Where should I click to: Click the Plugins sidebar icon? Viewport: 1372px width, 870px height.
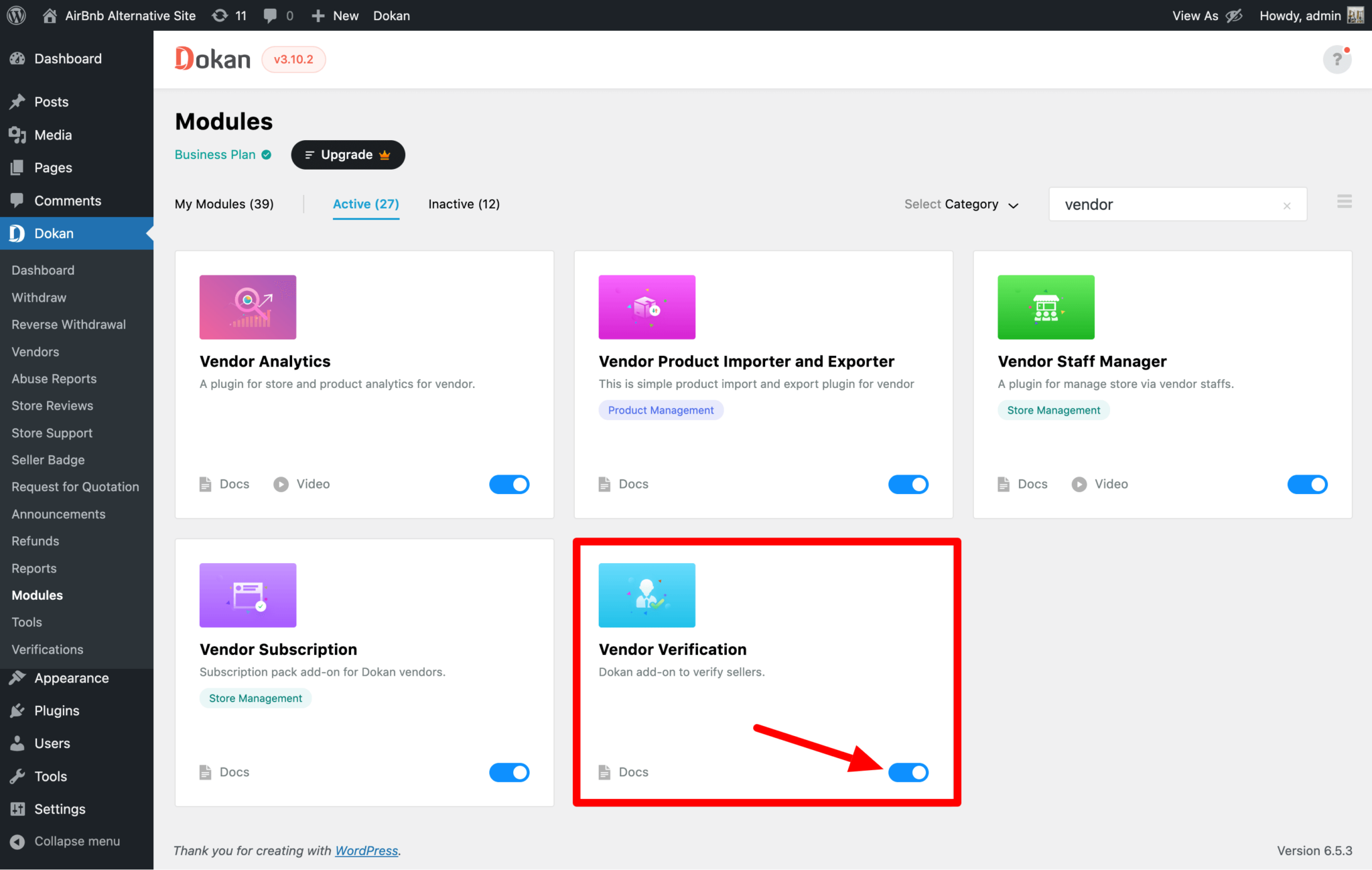[18, 710]
